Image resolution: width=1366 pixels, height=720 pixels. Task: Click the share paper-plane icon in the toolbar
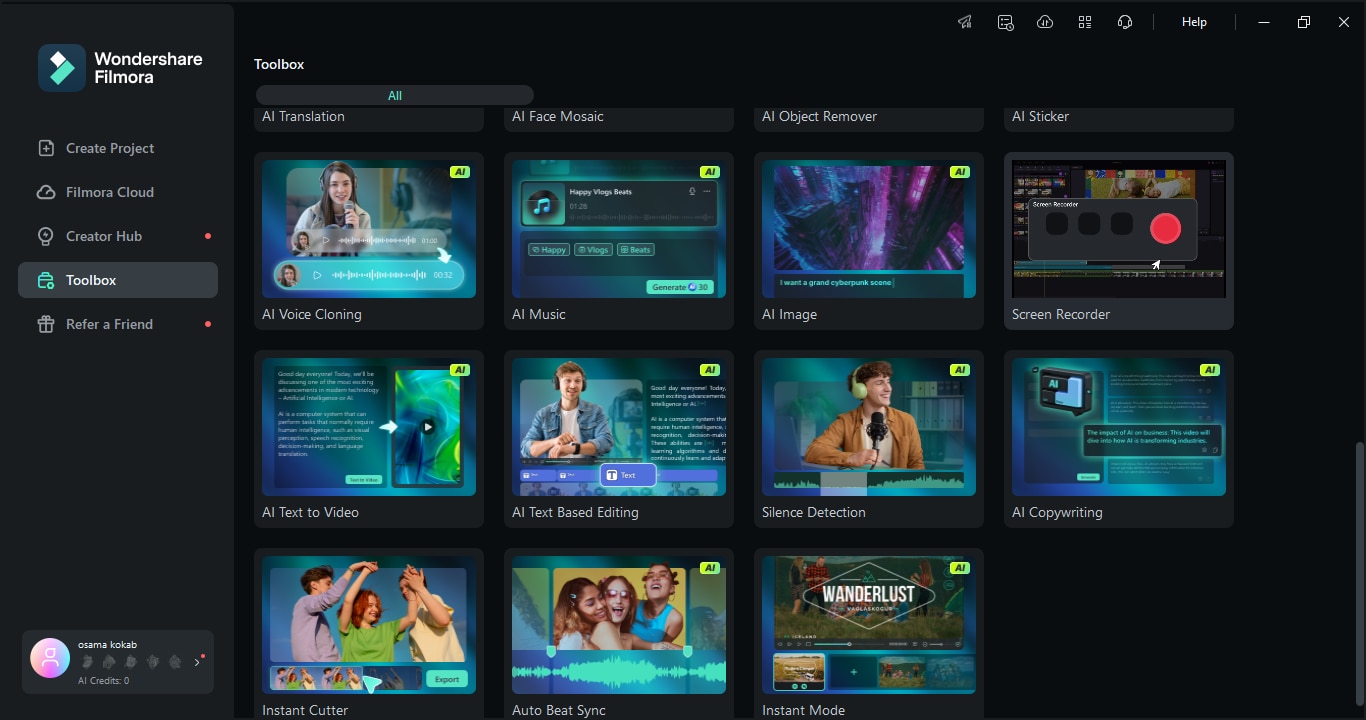coord(964,21)
